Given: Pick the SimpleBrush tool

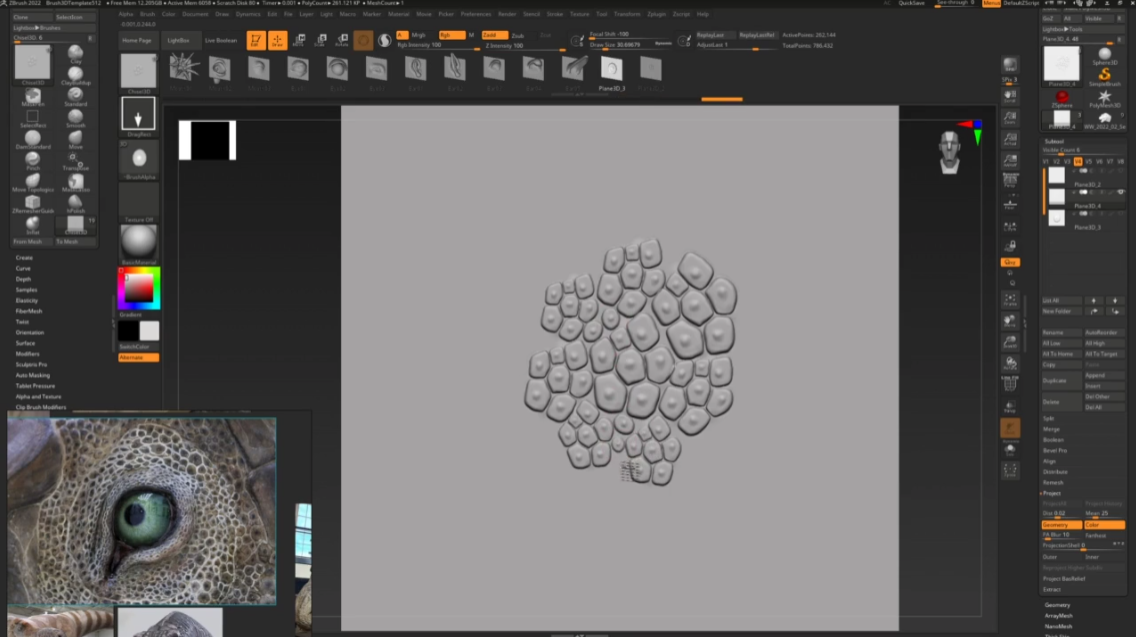Looking at the screenshot, I should (x=1104, y=77).
